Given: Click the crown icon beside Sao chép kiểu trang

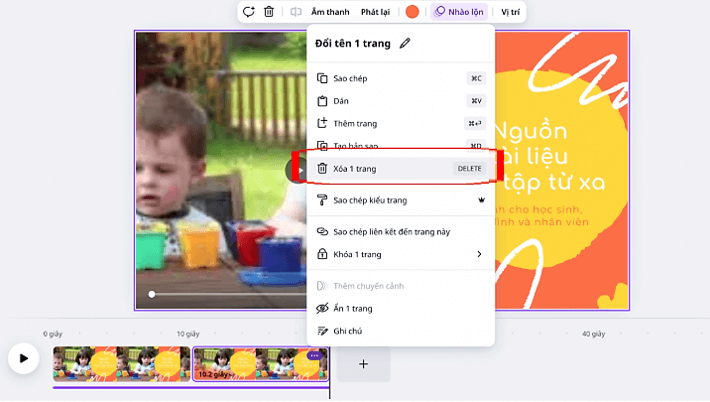Looking at the screenshot, I should pyautogui.click(x=481, y=200).
